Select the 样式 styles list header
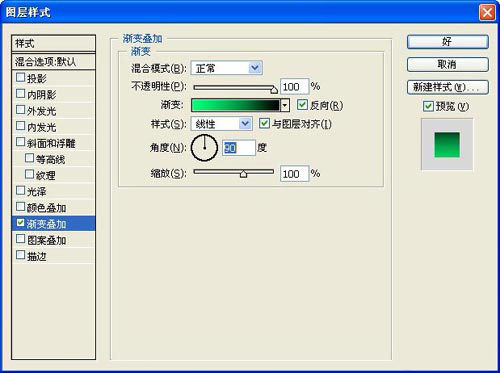 pyautogui.click(x=53, y=43)
